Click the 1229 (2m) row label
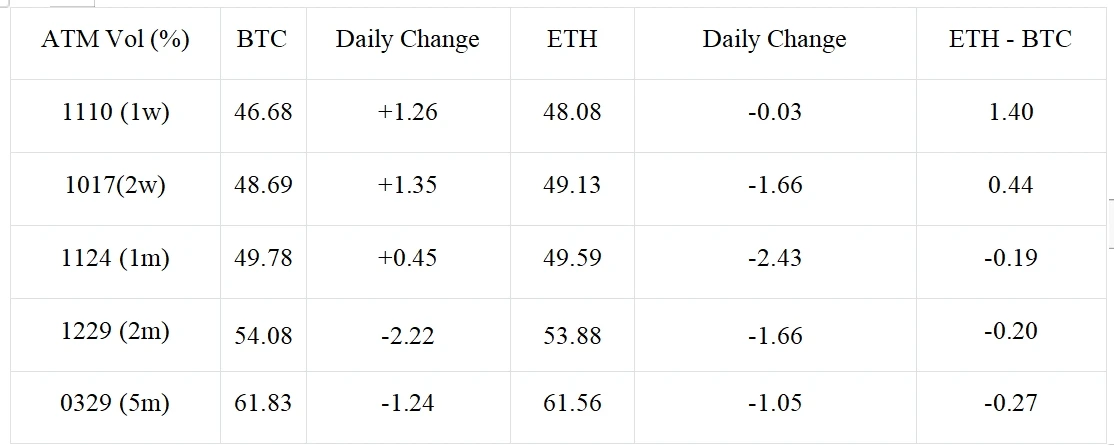This screenshot has width=1114, height=445. [116, 331]
